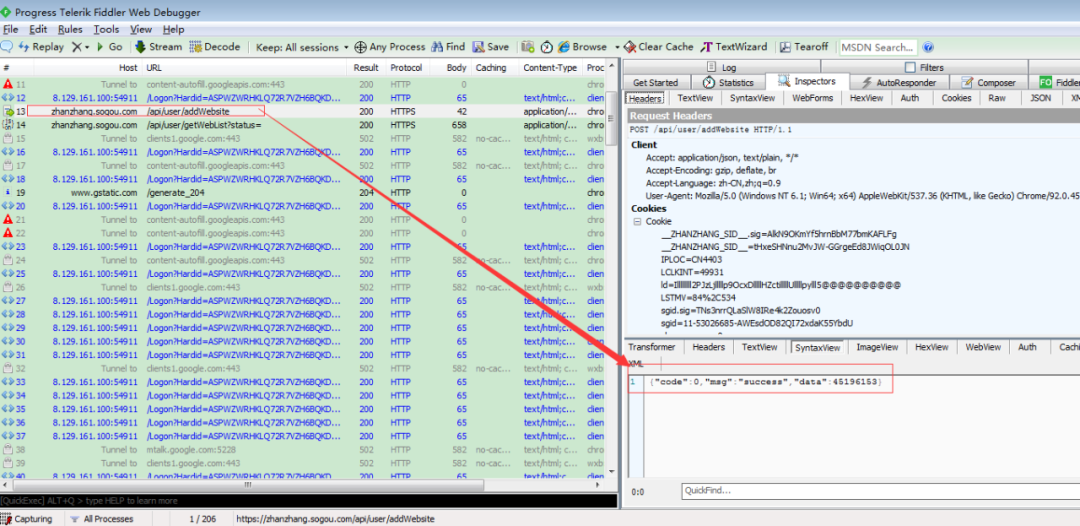Viewport: 1080px width, 526px height.
Task: Click the blue help question icon
Action: [928, 48]
